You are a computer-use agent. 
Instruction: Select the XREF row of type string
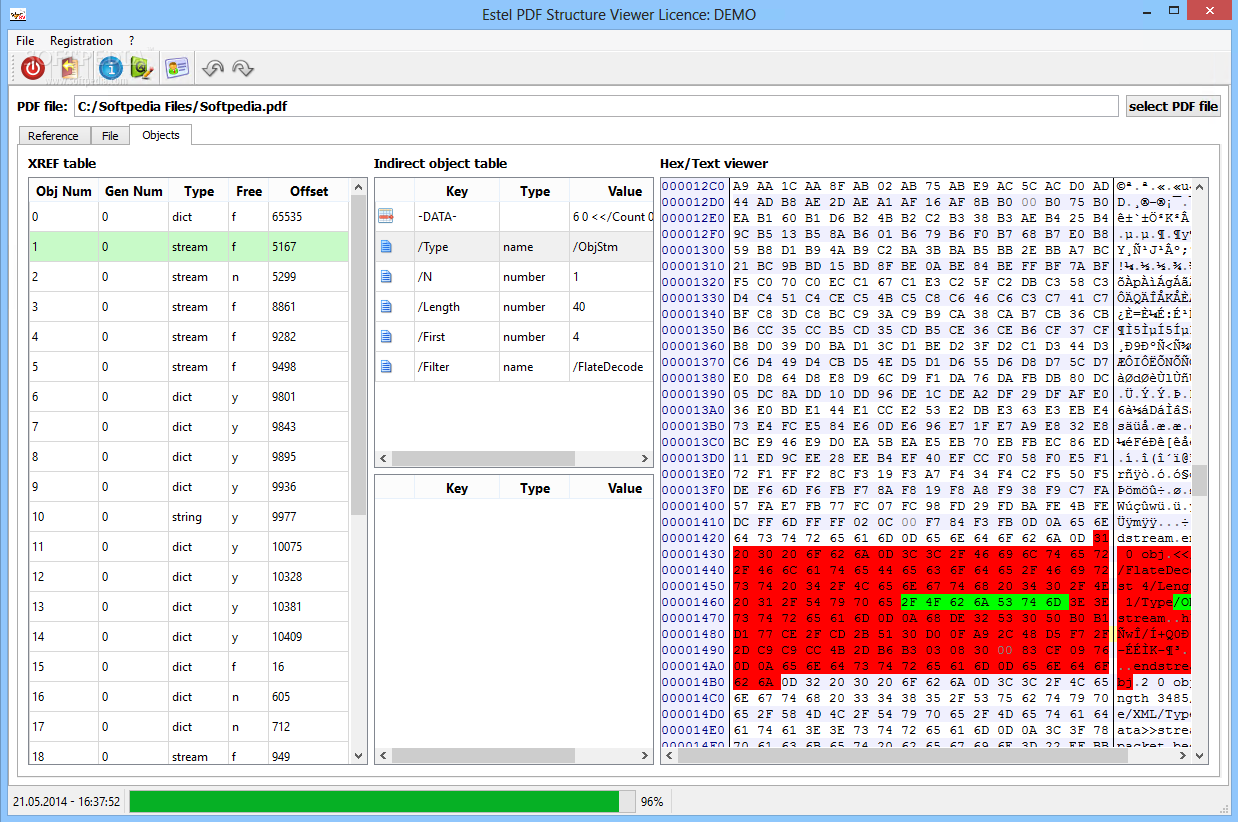tap(189, 517)
